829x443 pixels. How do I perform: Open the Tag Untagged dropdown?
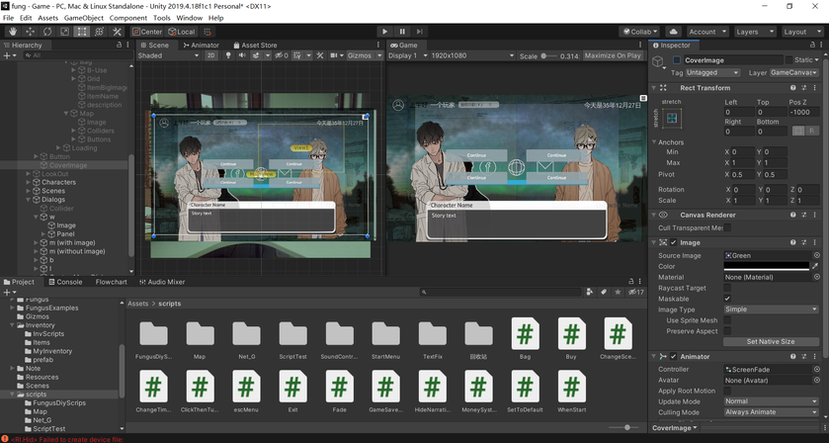[x=712, y=72]
